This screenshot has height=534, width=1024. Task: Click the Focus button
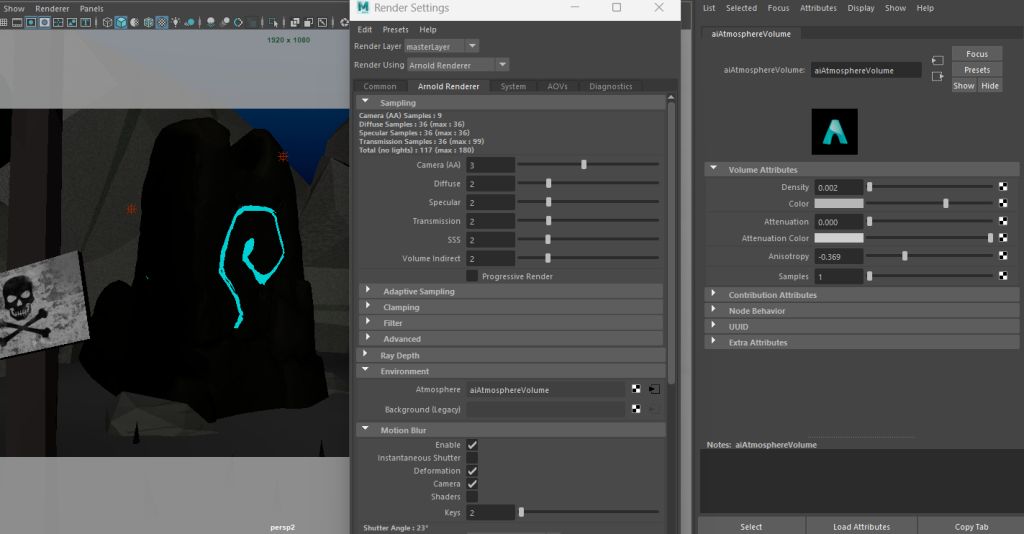[x=977, y=54]
